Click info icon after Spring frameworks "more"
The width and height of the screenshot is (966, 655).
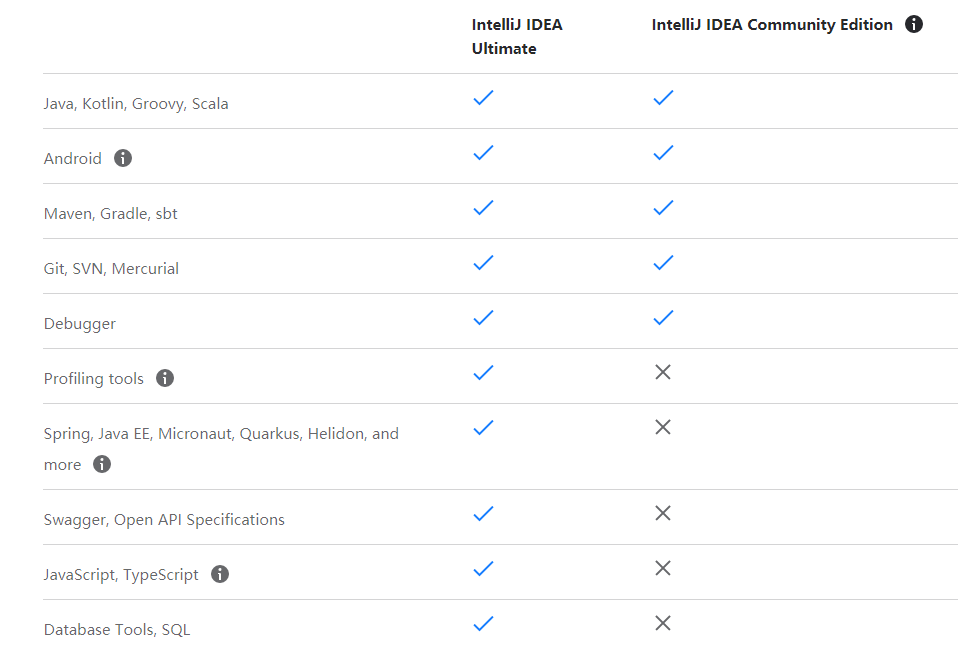pos(102,464)
